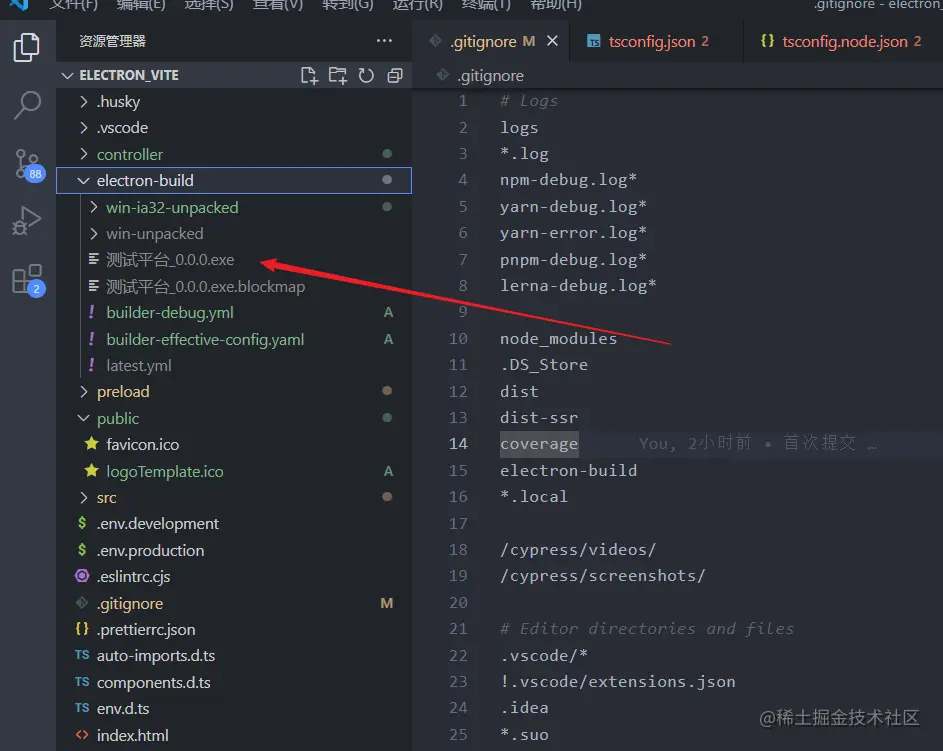
Task: Open the explorer more actions ellipsis
Action: 384,41
